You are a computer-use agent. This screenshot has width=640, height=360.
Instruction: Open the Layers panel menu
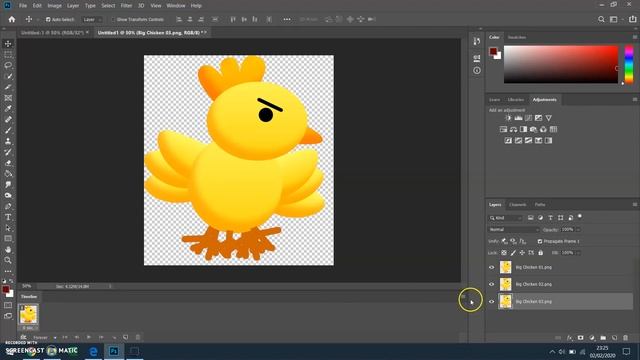tap(635, 204)
